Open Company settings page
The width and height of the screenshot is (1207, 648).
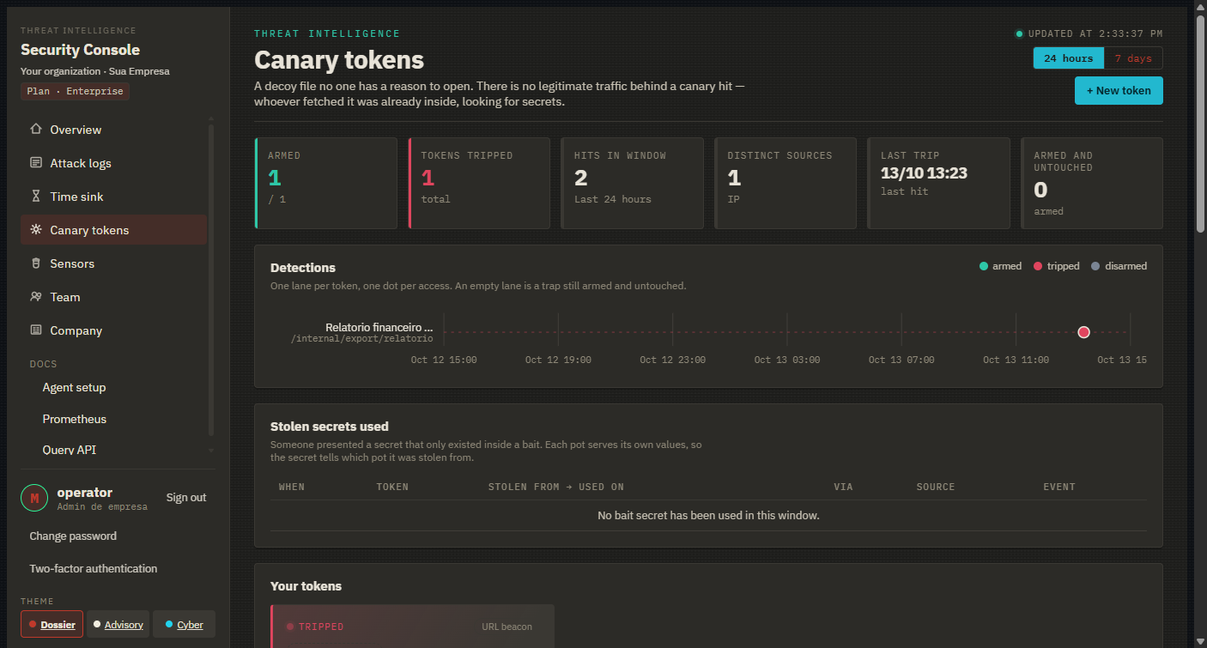[x=114, y=331]
